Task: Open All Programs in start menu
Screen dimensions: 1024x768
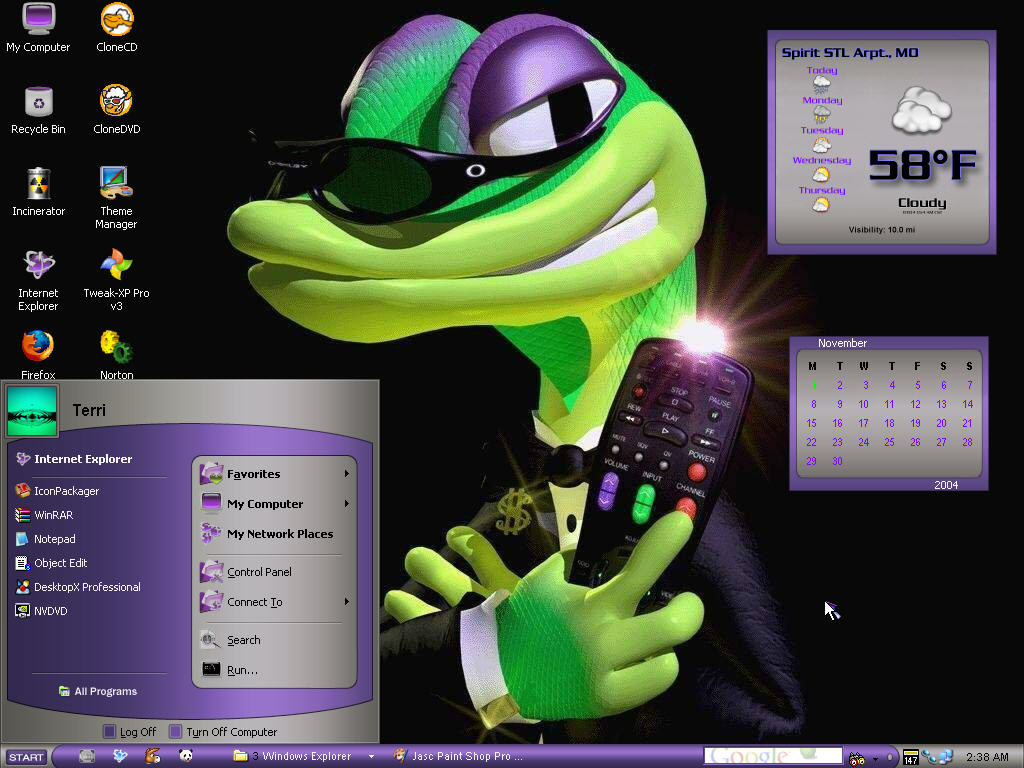Action: click(98, 691)
